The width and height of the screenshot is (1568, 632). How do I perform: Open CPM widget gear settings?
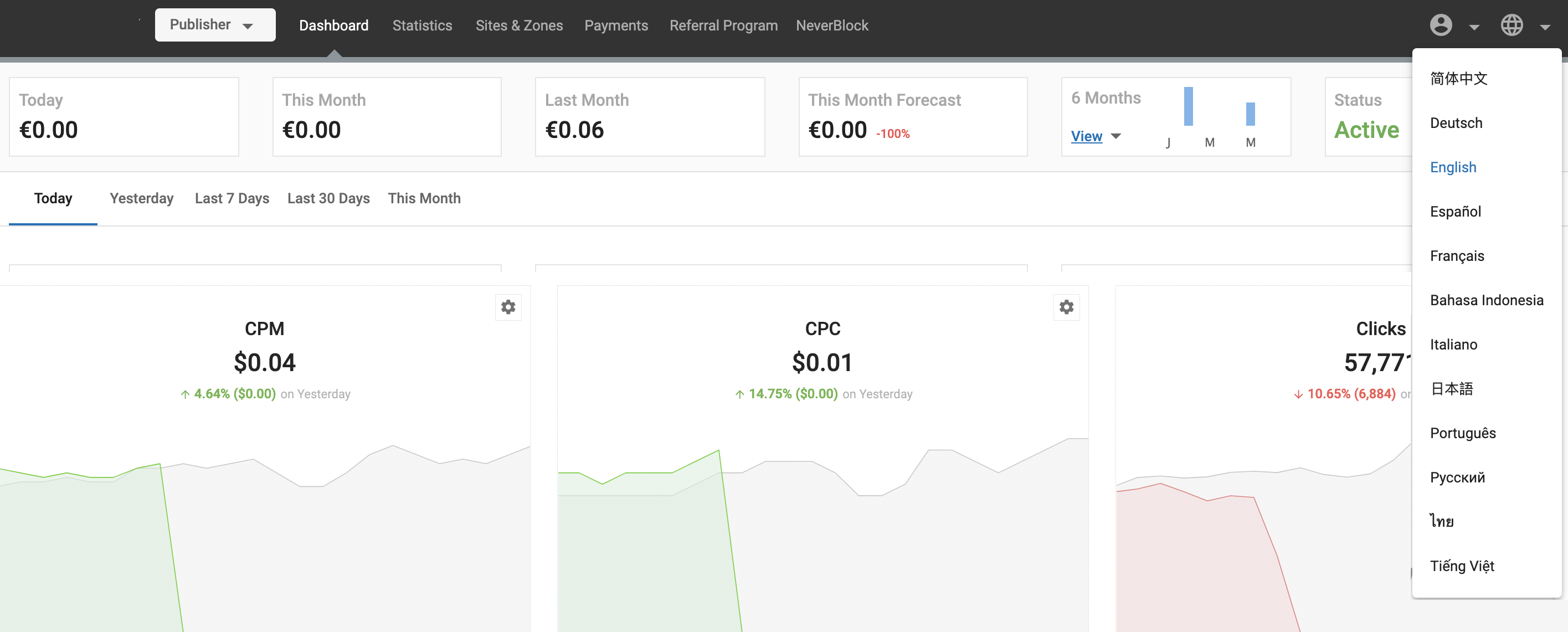click(x=508, y=307)
